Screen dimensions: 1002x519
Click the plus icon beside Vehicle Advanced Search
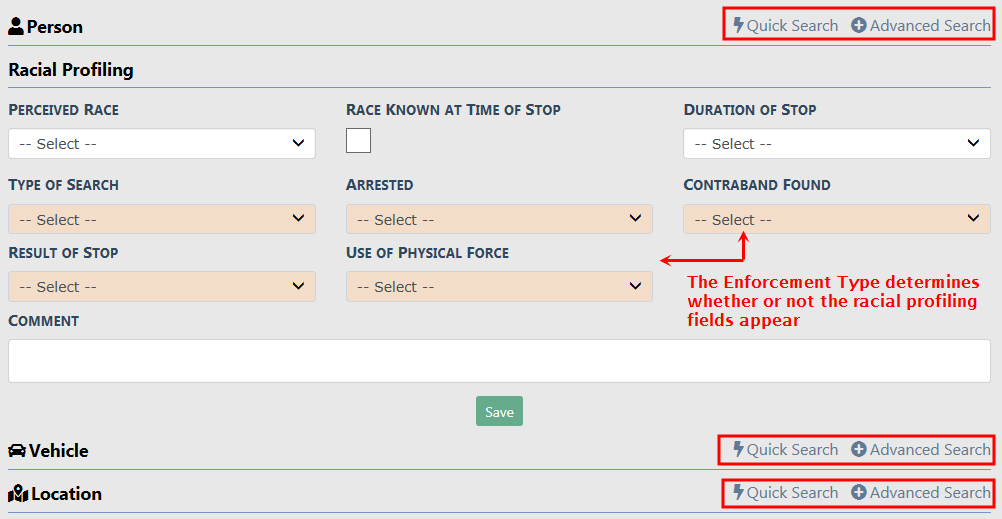(x=859, y=450)
